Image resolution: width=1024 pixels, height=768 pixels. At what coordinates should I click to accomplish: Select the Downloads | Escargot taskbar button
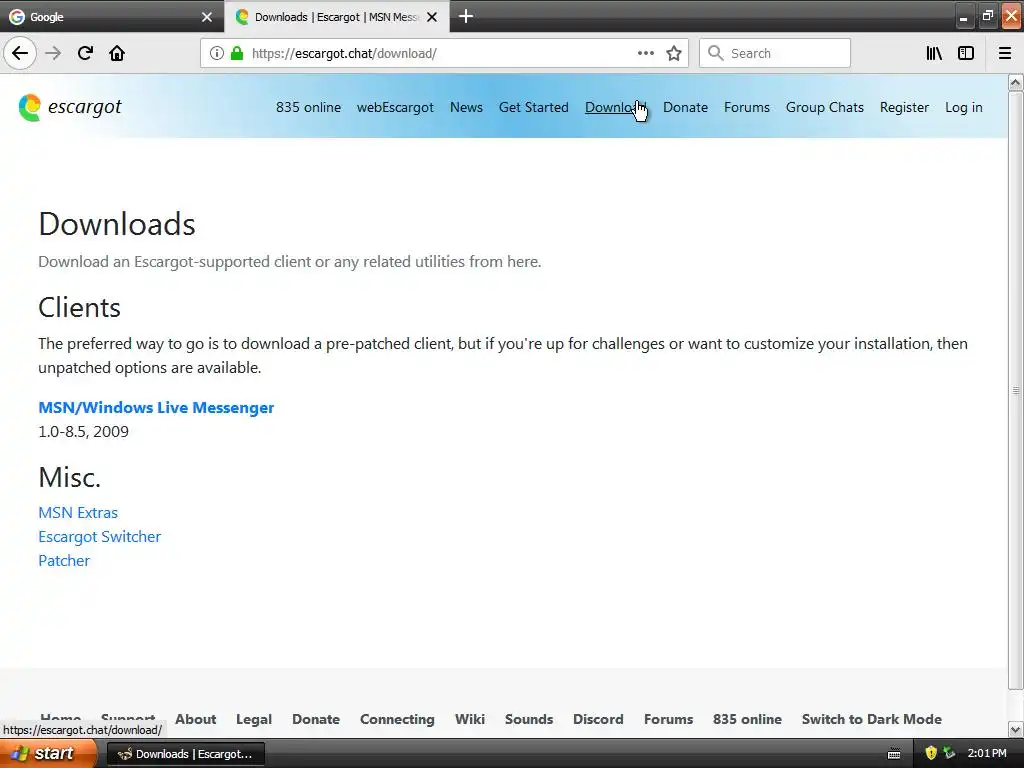pyautogui.click(x=185, y=754)
